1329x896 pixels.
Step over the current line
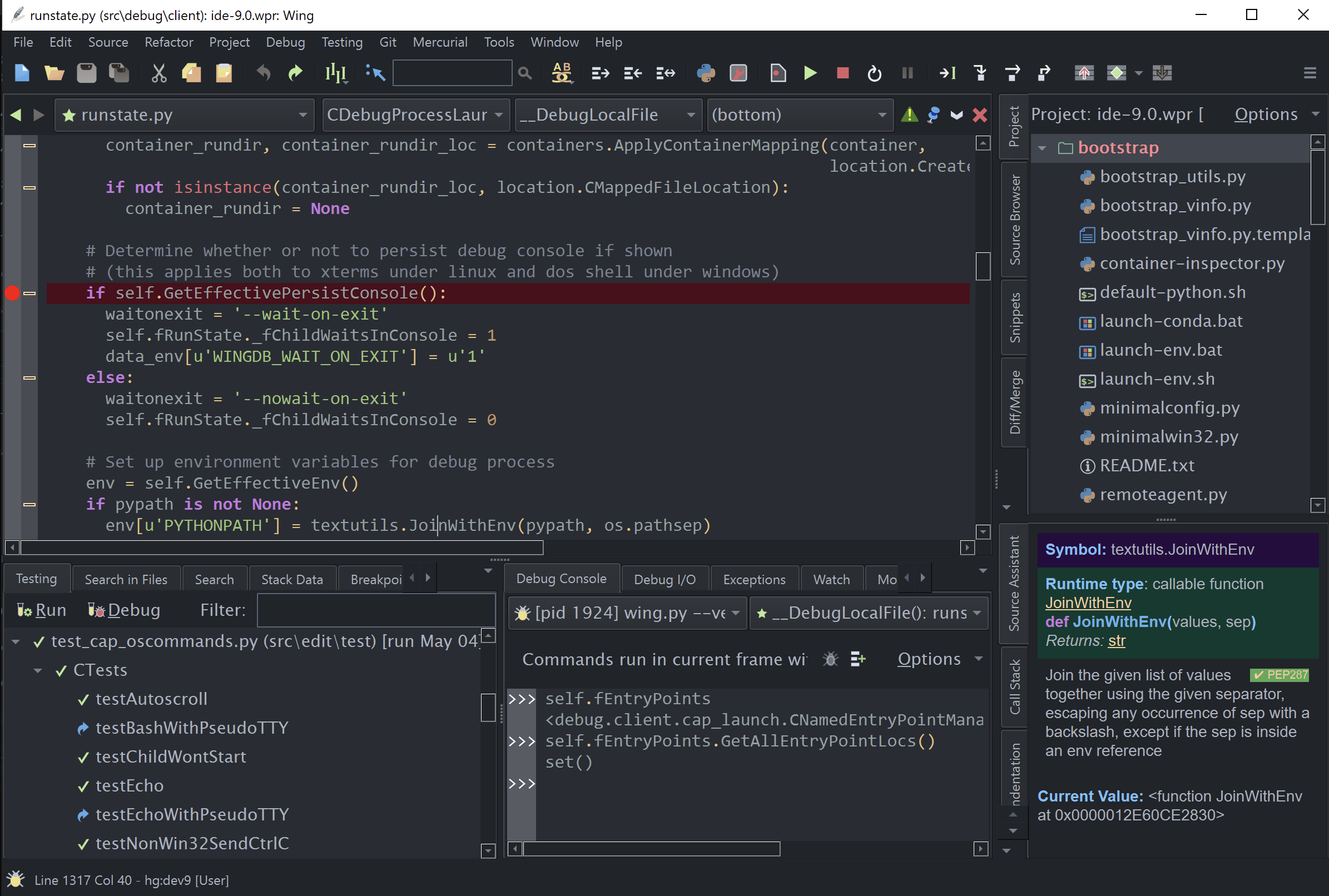point(1013,73)
